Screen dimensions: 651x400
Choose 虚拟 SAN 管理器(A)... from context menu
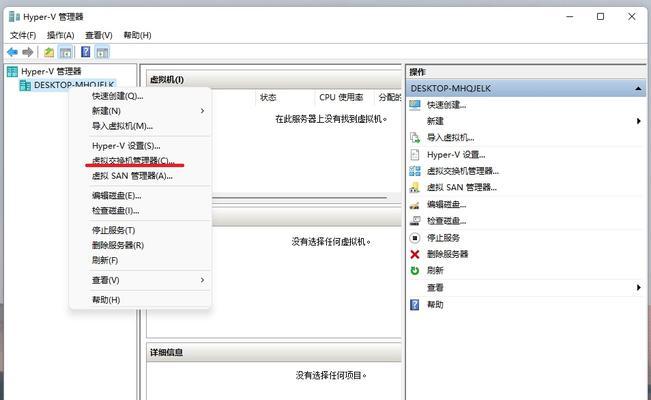[x=141, y=176]
